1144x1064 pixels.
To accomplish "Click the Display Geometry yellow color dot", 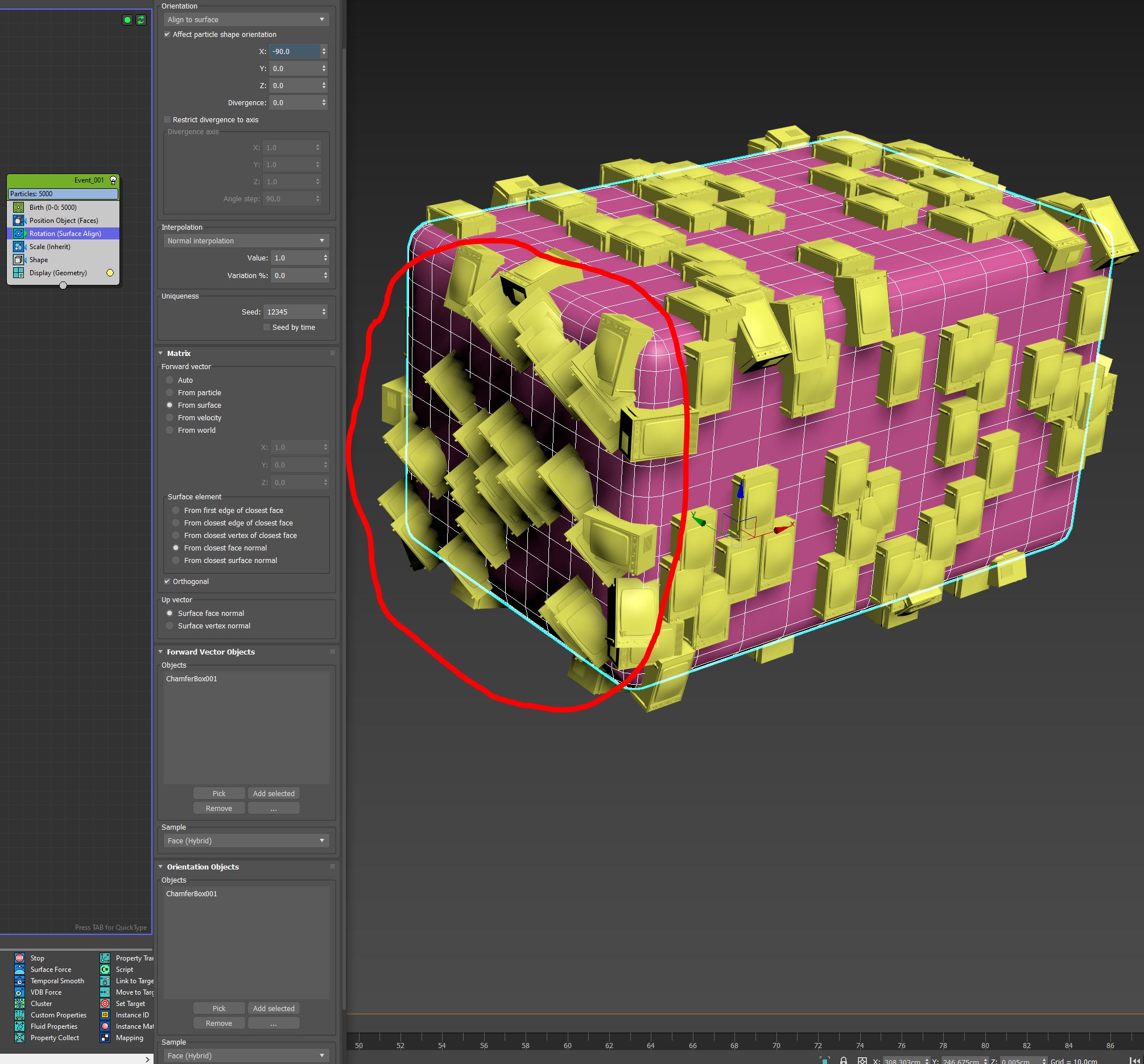I will coord(110,273).
